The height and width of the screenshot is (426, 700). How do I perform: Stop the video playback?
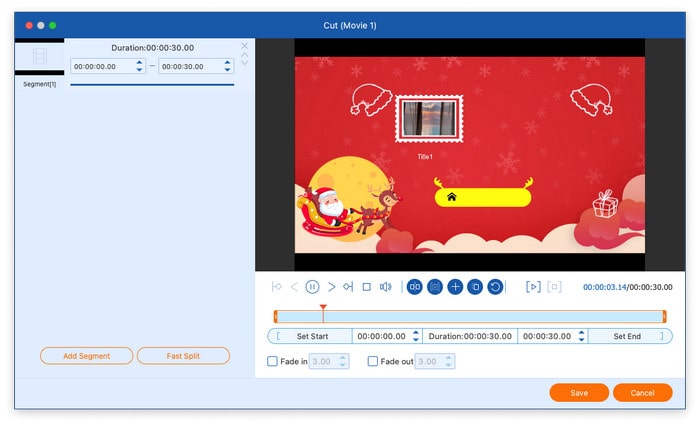[366, 287]
